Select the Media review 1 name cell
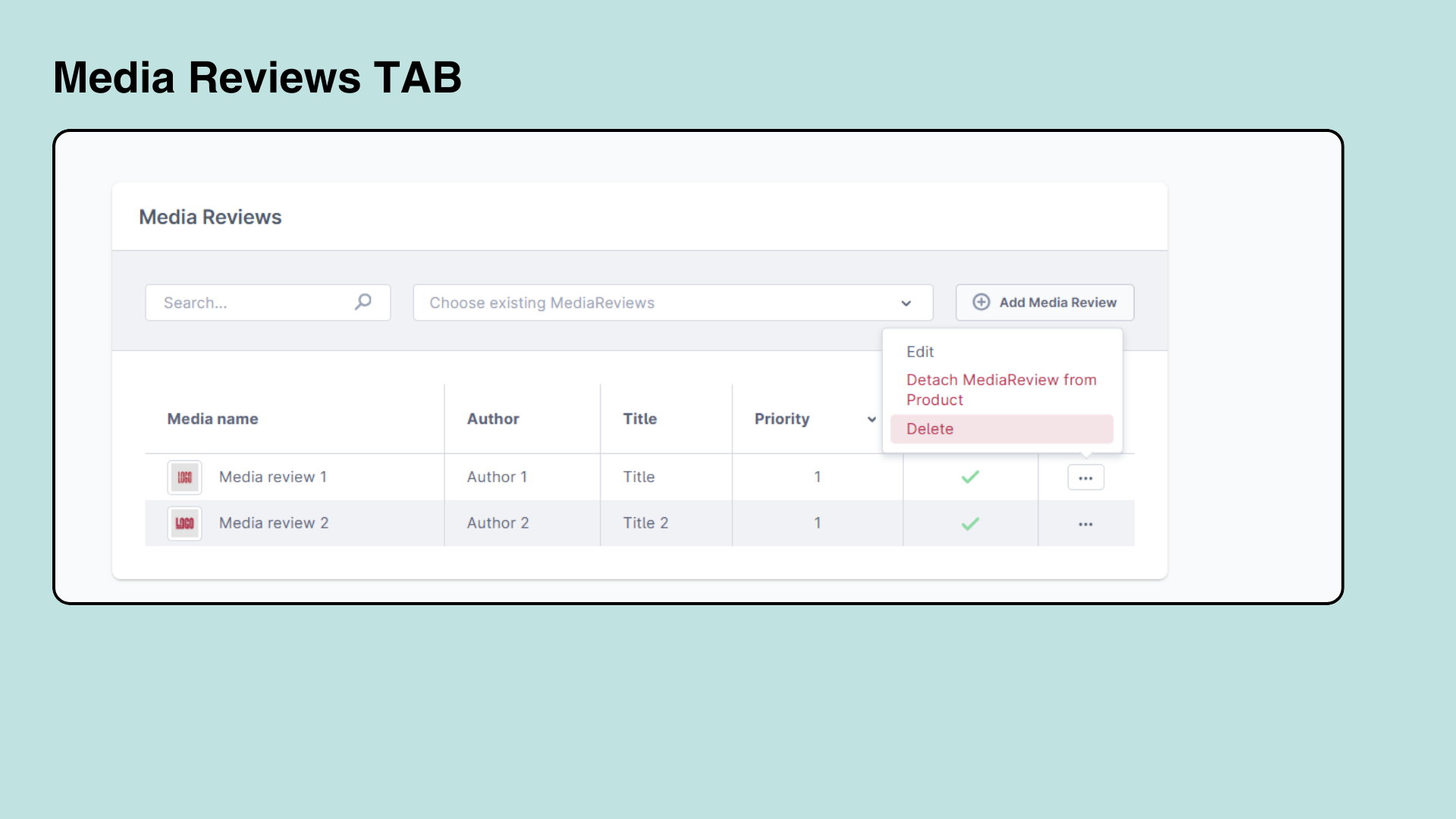The image size is (1456, 819). [x=273, y=477]
